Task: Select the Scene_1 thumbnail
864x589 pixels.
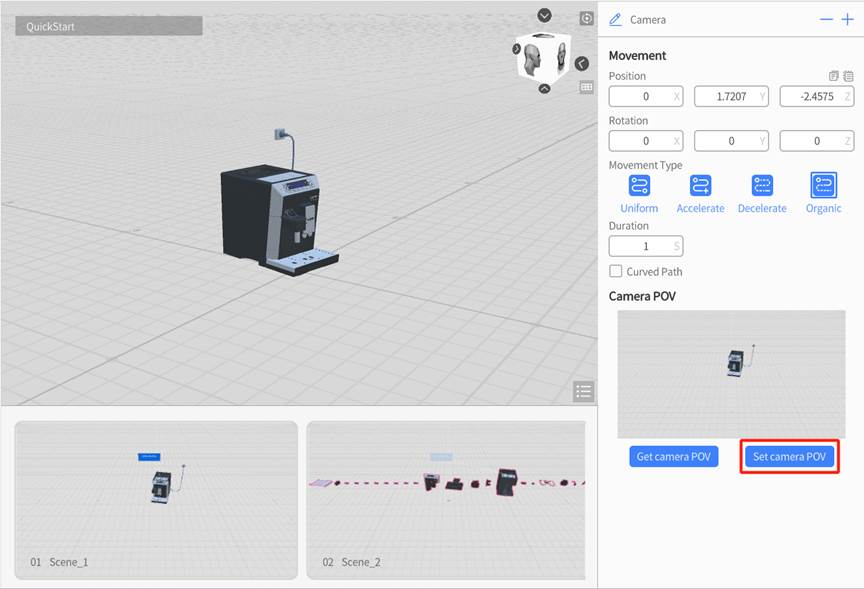Action: click(x=156, y=499)
